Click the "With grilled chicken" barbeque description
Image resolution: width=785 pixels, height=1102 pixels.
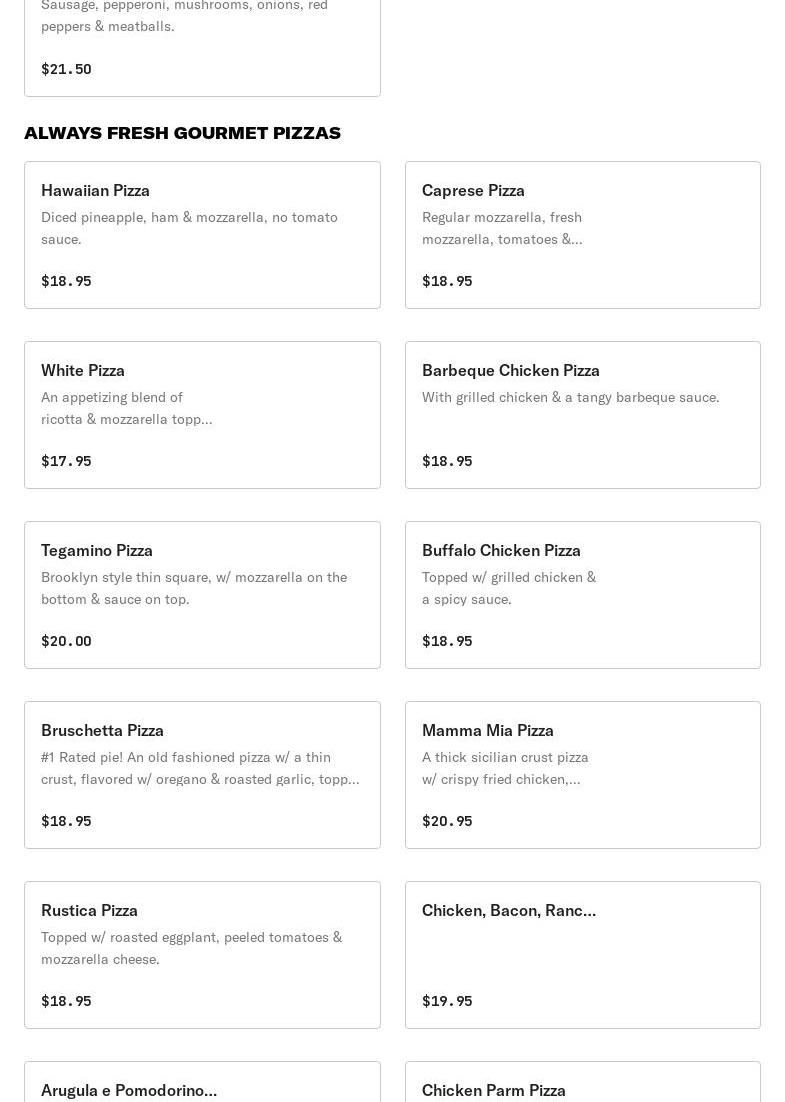point(570,397)
